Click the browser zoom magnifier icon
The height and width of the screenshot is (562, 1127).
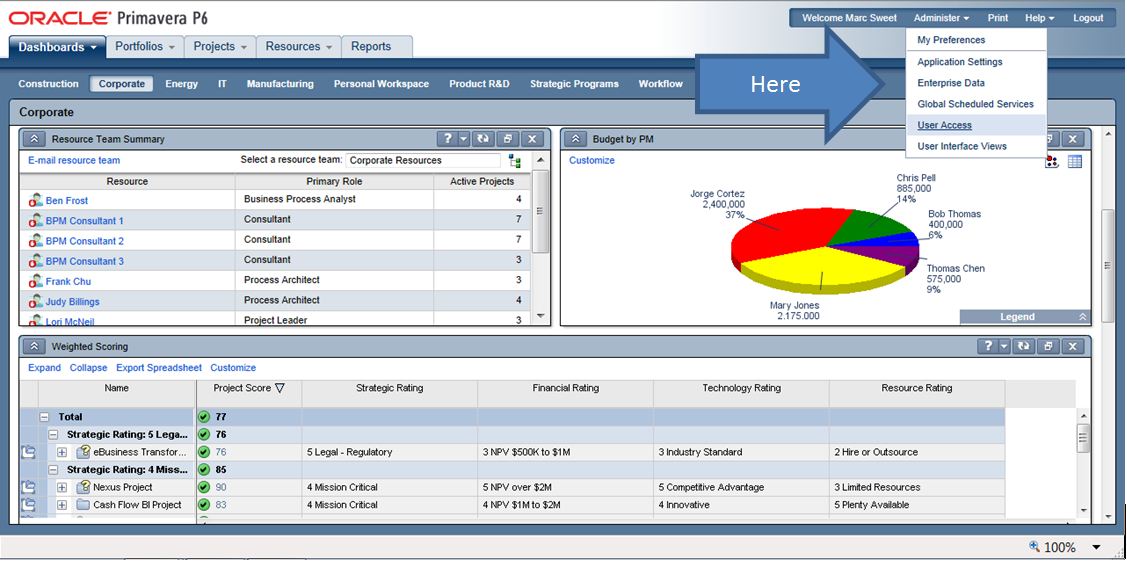coord(1035,547)
